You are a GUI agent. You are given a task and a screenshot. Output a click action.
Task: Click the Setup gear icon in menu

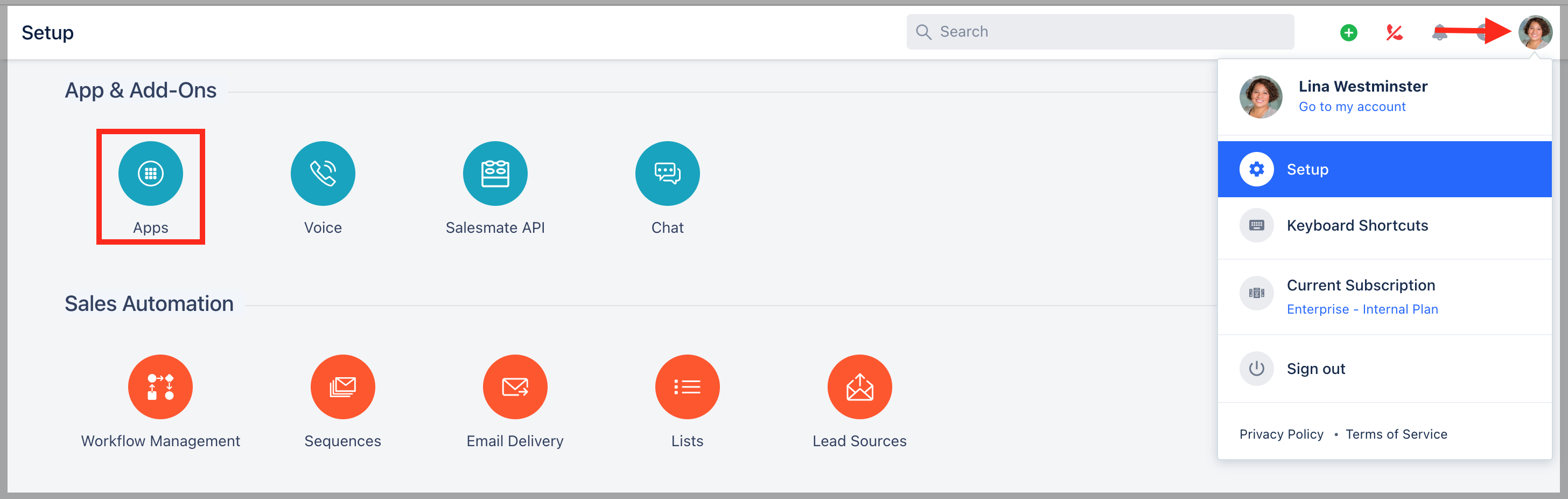1256,169
